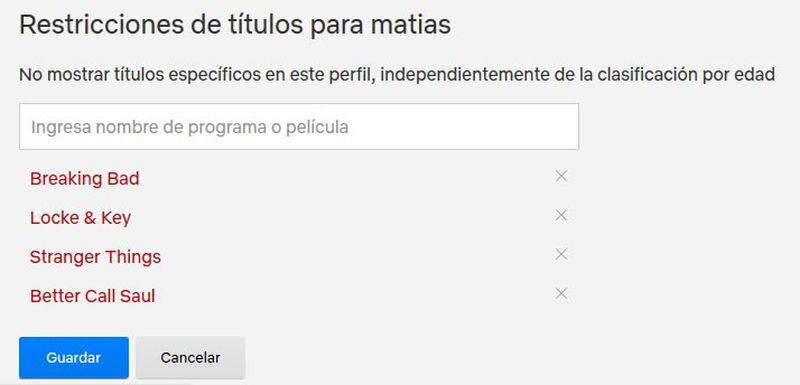Viewport: 800px width, 385px height.
Task: Remove Stranger Things via its X icon
Action: (561, 254)
